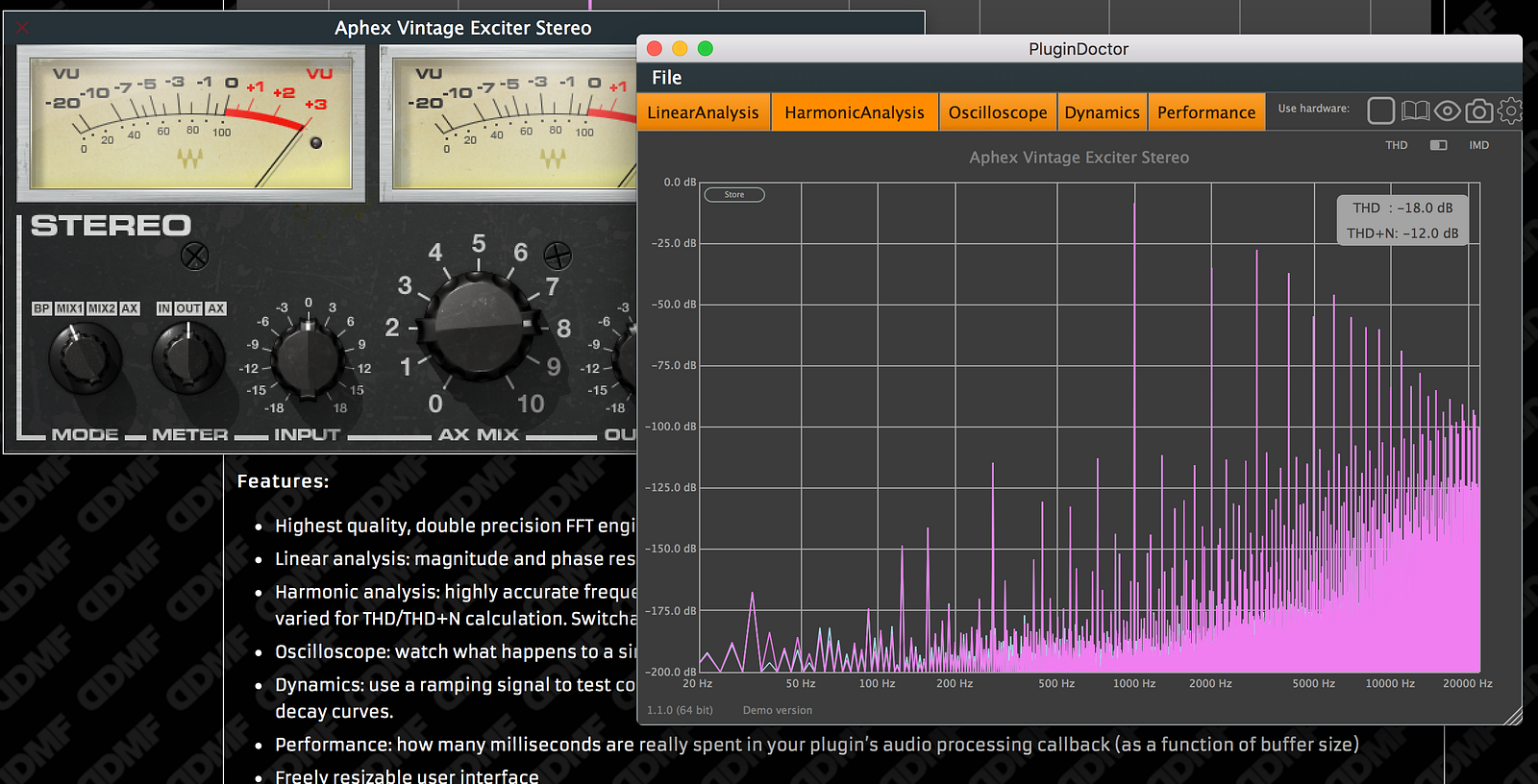Click the 'Demo version' status text
The height and width of the screenshot is (784, 1538).
[778, 711]
